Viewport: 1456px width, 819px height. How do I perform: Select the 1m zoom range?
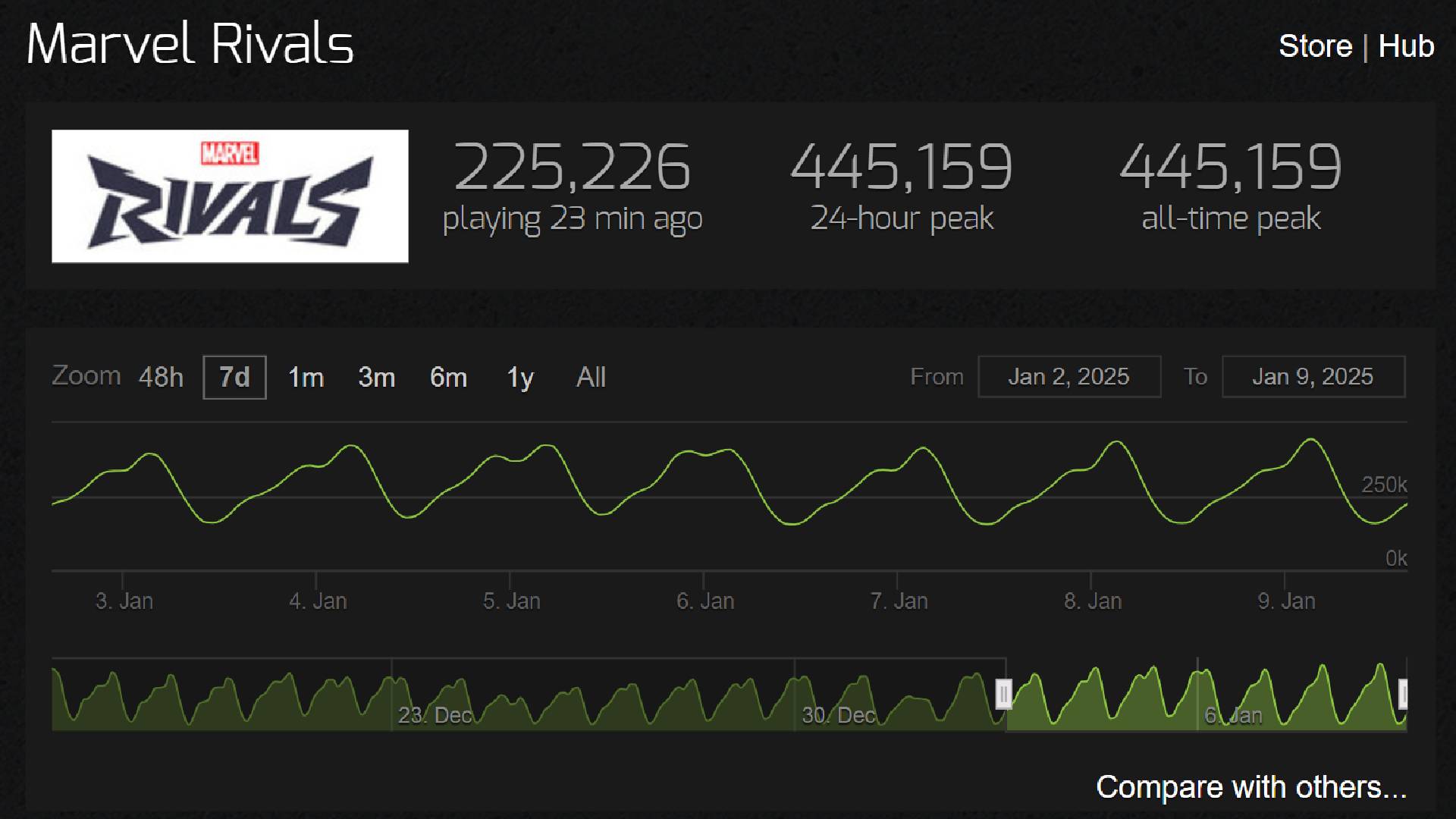point(306,377)
